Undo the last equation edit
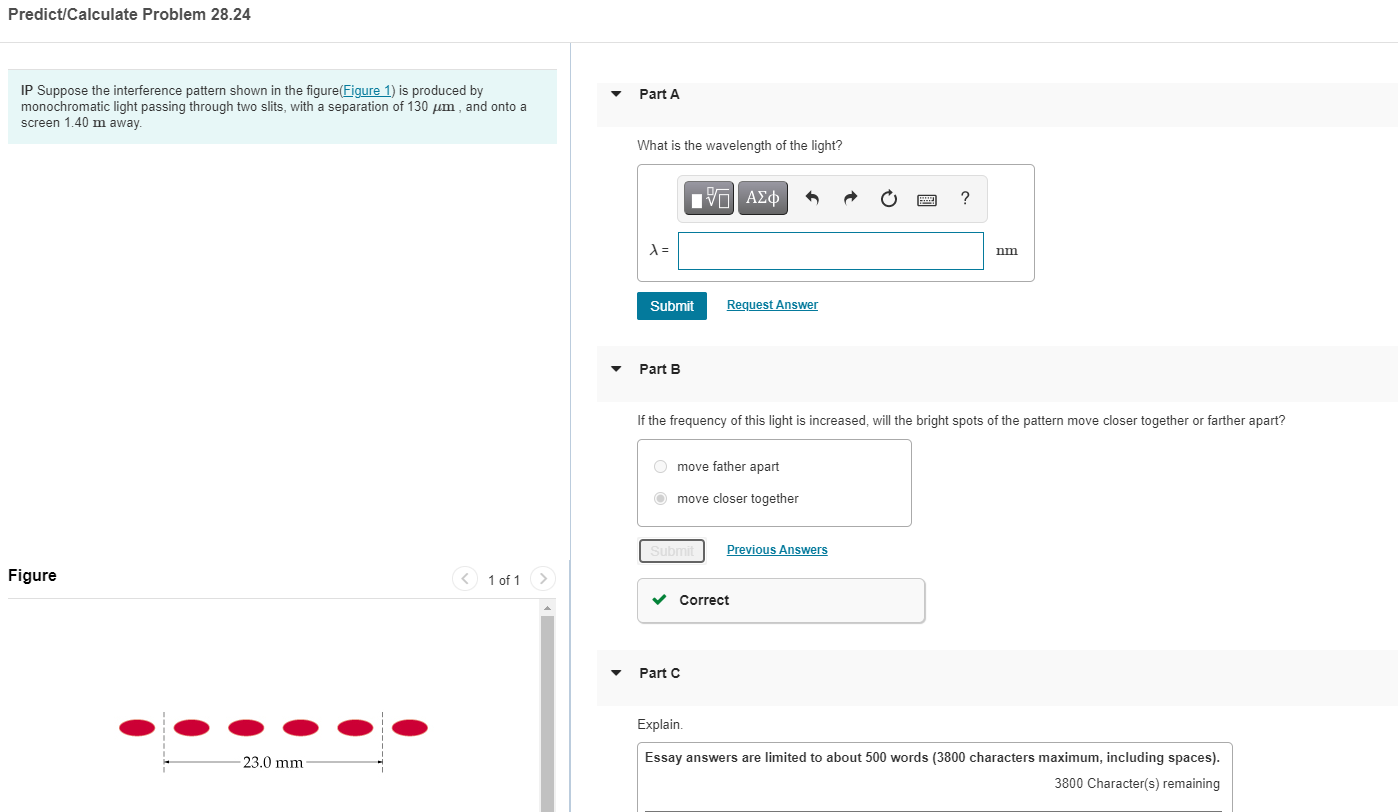Screen dimensions: 1398x812 click(812, 197)
